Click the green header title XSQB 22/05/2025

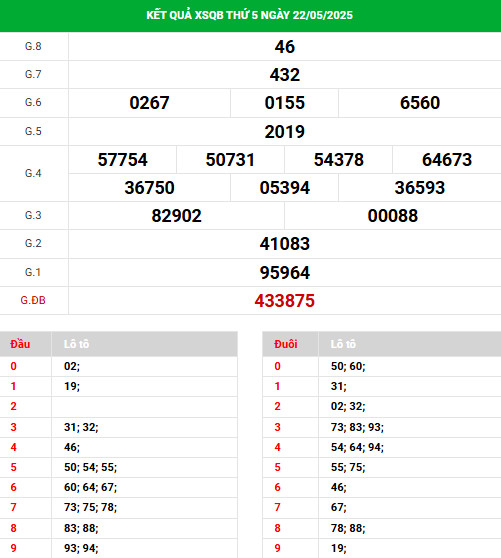pos(249,15)
